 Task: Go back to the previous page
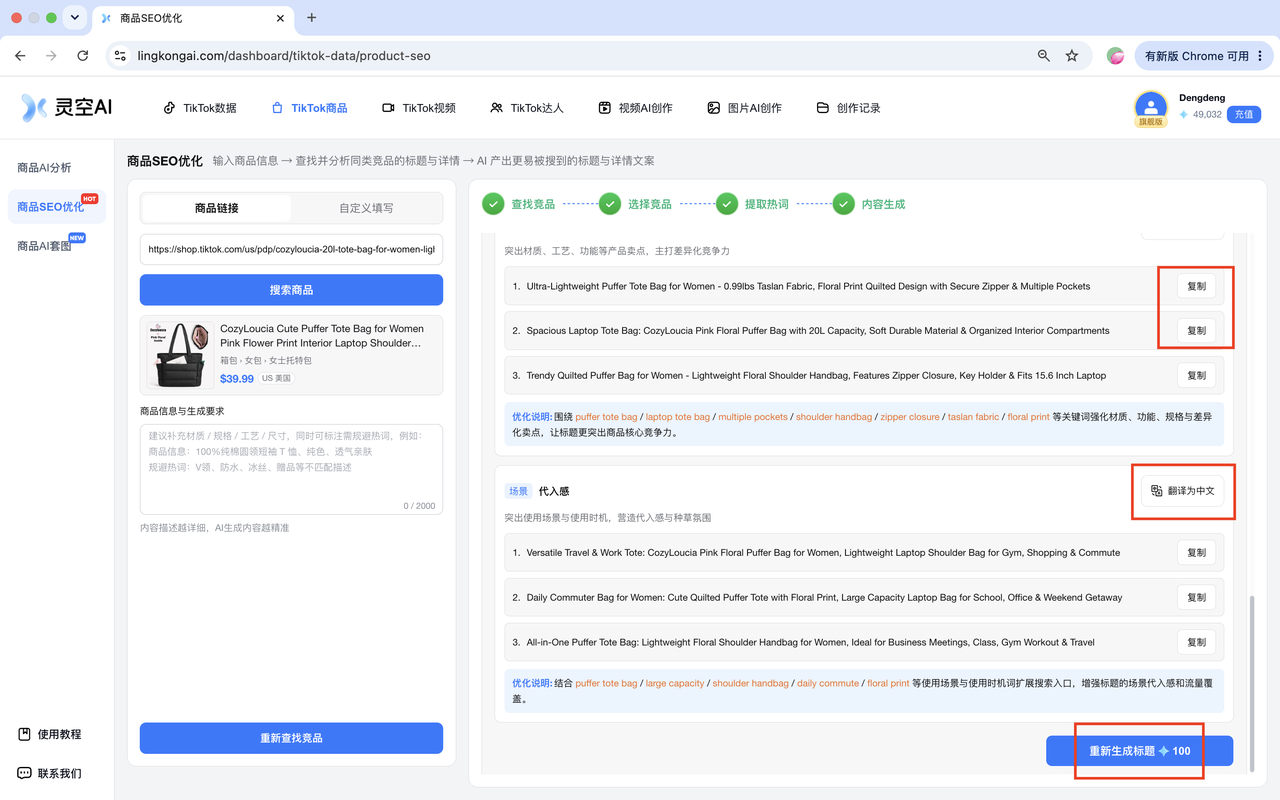20,56
